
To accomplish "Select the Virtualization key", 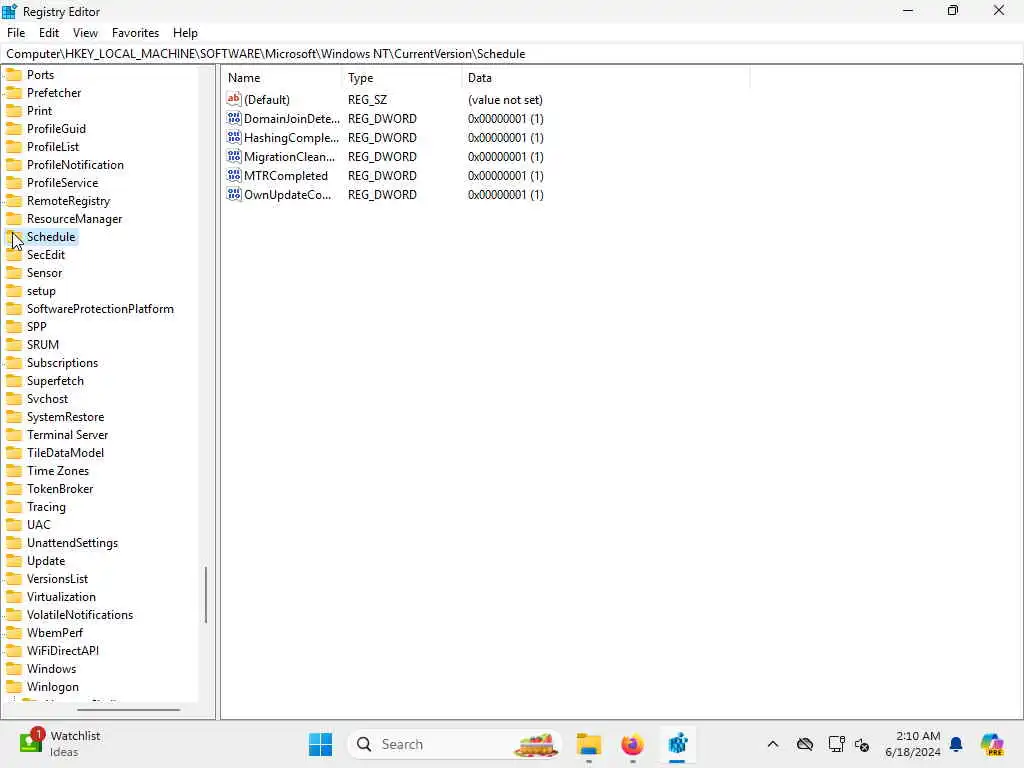I will tap(61, 596).
